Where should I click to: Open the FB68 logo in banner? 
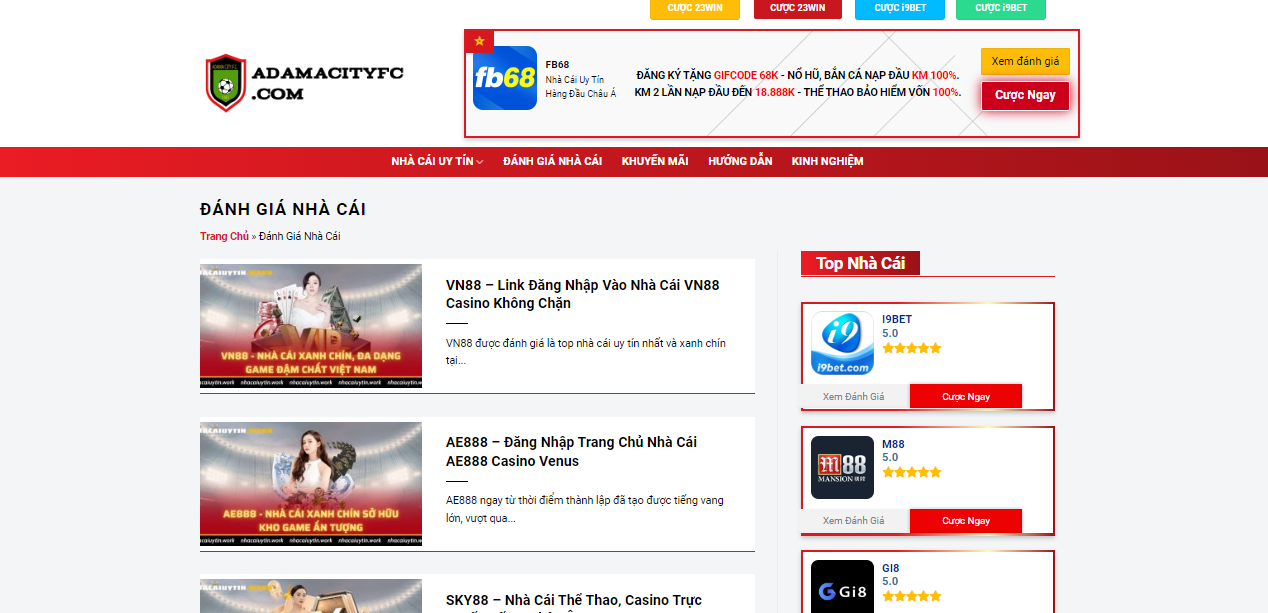[x=505, y=78]
